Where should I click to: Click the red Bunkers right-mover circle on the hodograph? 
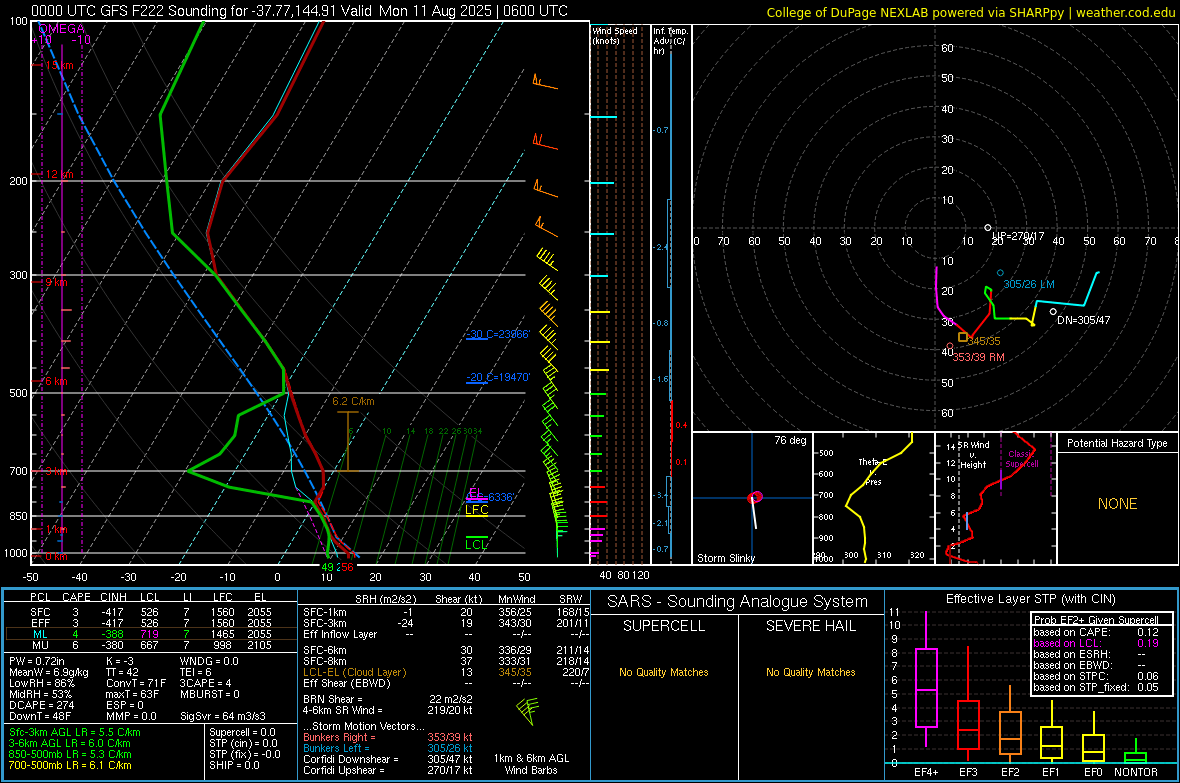pyautogui.click(x=950, y=346)
